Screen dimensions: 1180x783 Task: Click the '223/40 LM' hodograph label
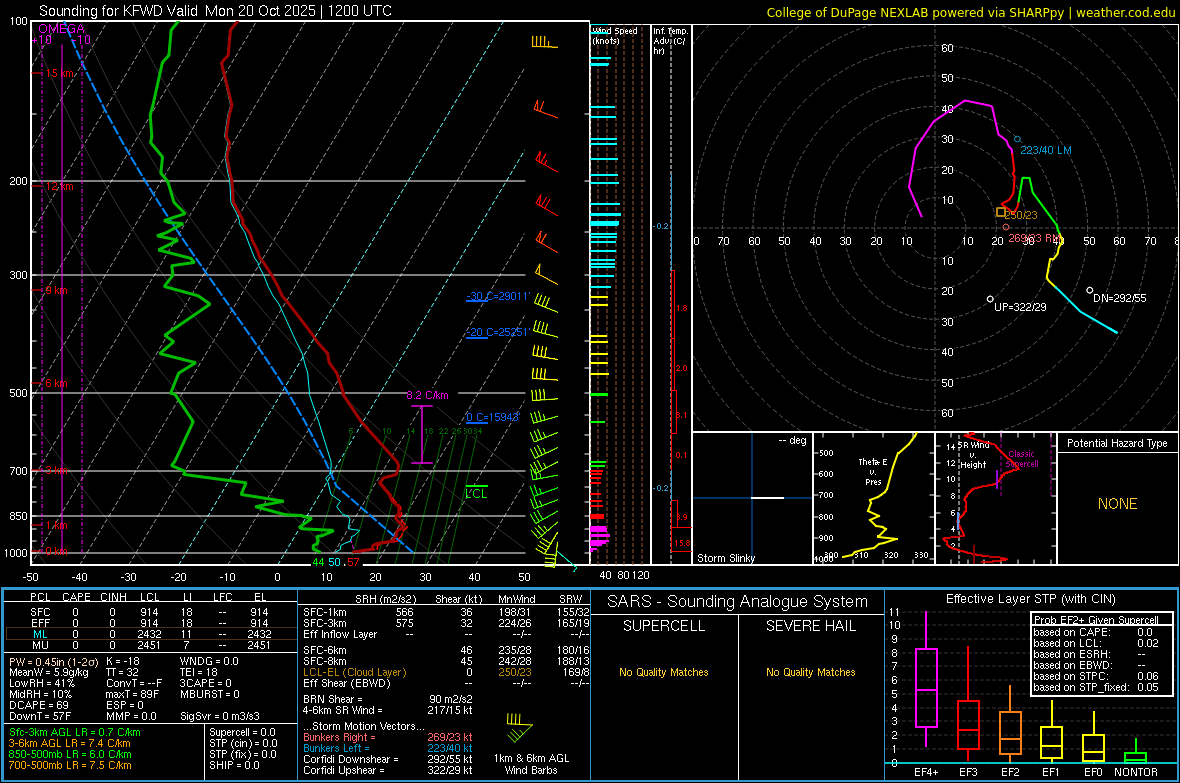pos(1046,151)
